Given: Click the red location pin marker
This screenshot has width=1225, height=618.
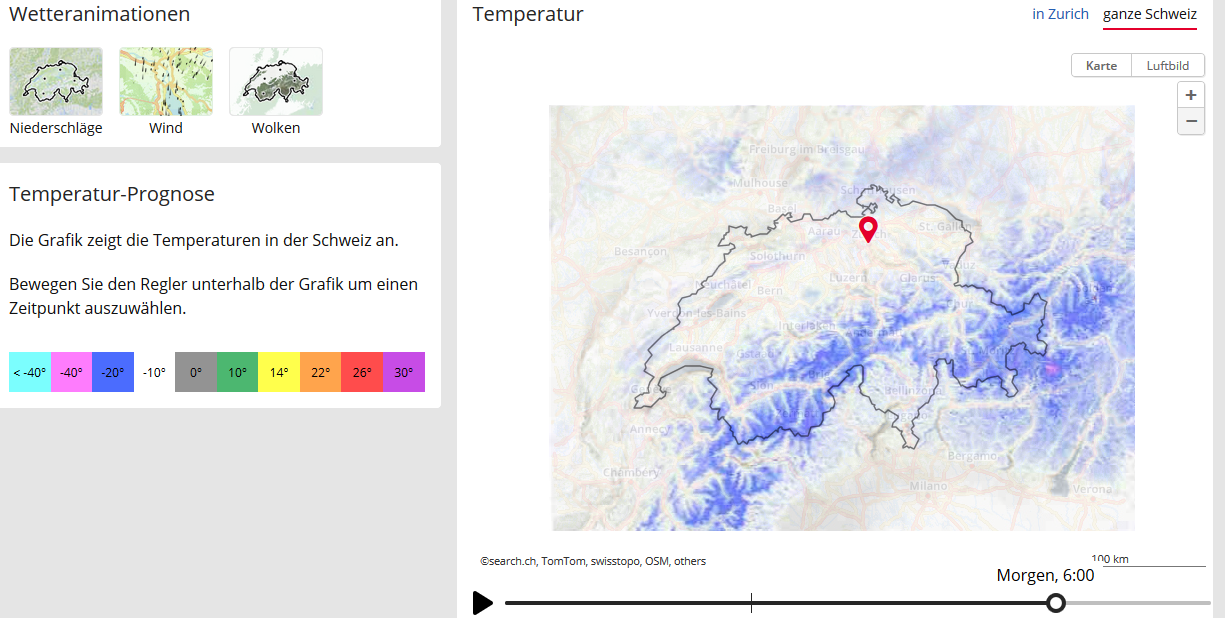Looking at the screenshot, I should click(x=868, y=229).
